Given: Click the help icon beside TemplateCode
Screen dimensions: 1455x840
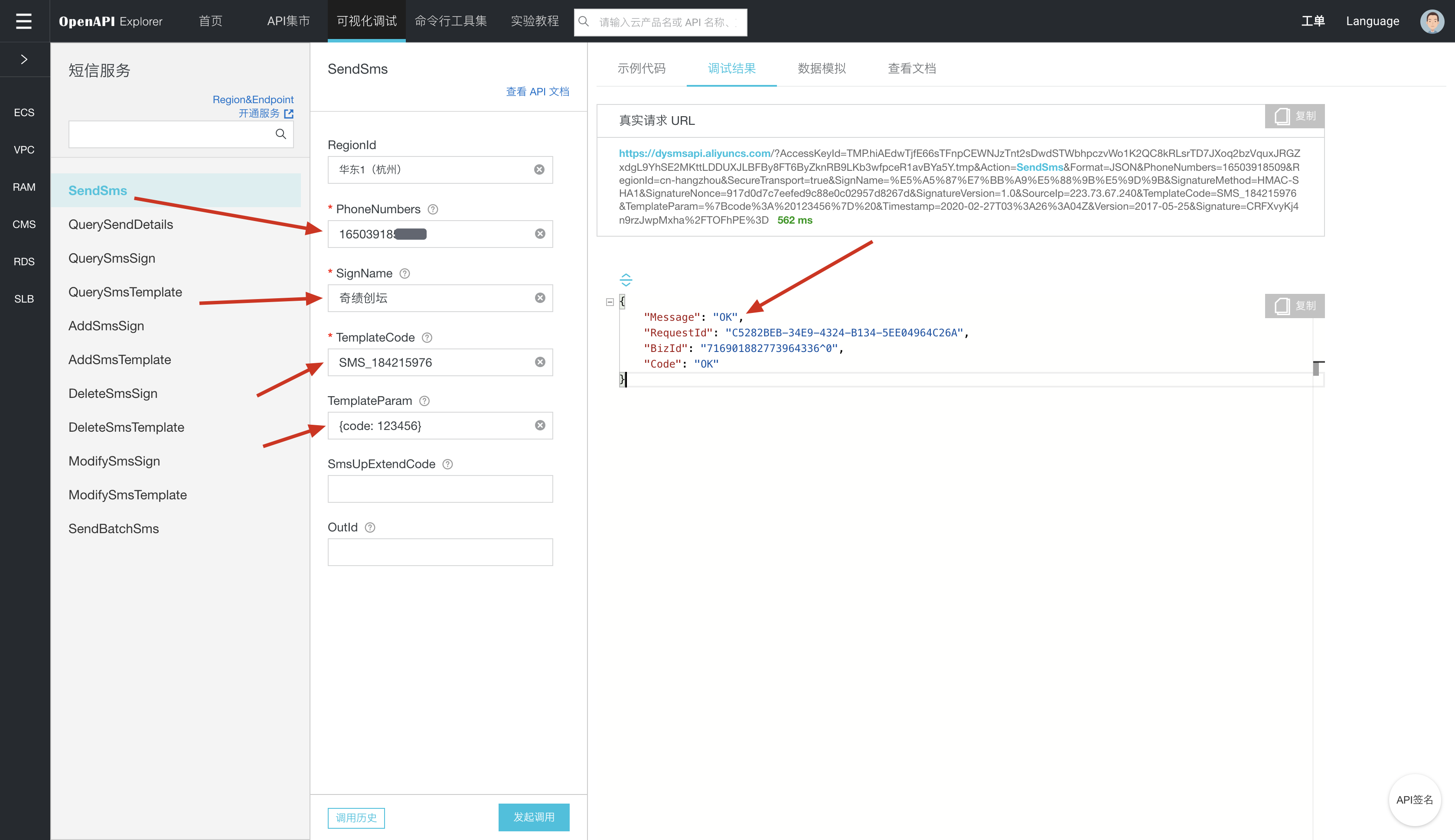Looking at the screenshot, I should click(427, 338).
